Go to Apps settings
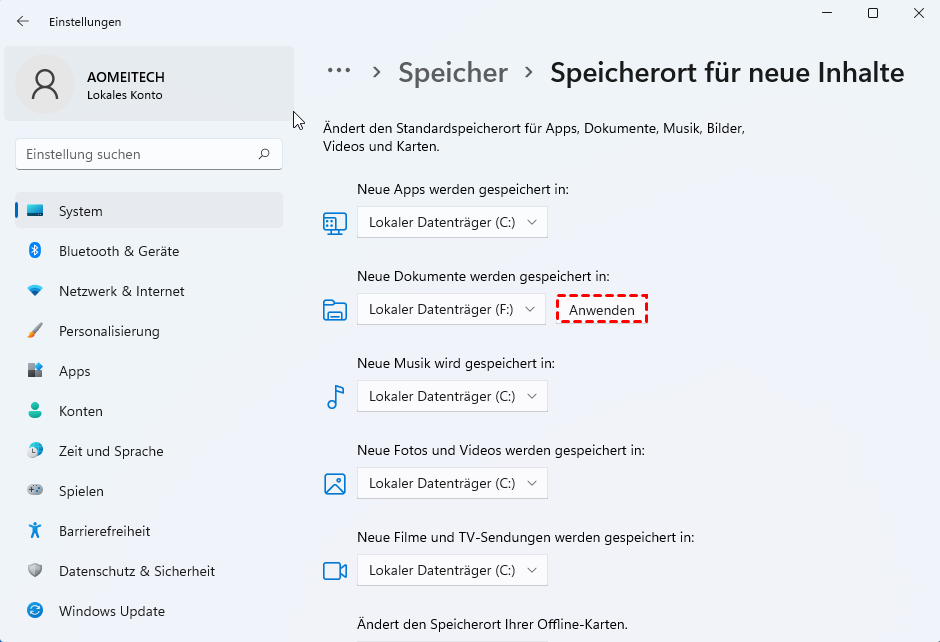Viewport: 940px width, 642px height. [x=75, y=371]
